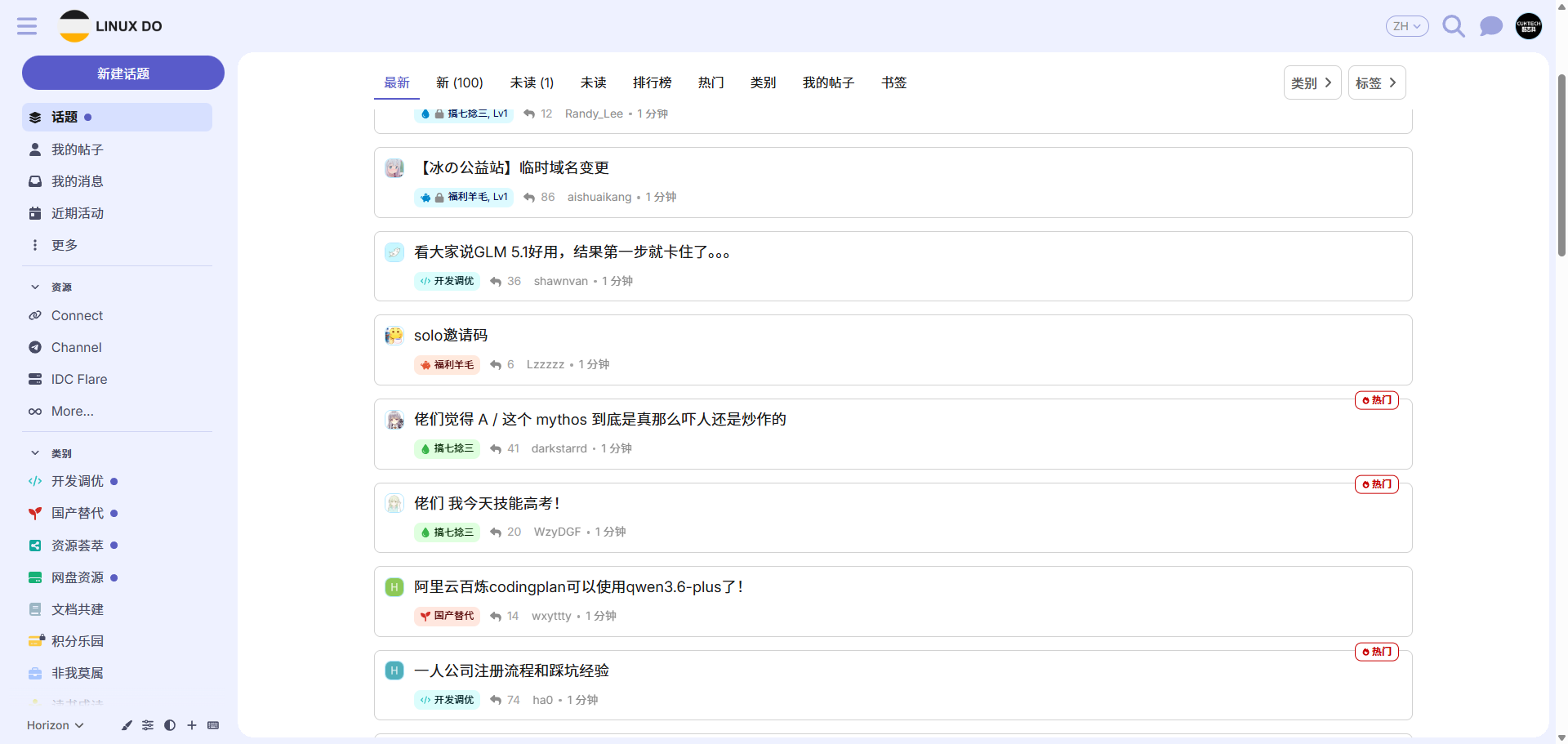Open the chat bubble icon in header

pyautogui.click(x=1491, y=26)
